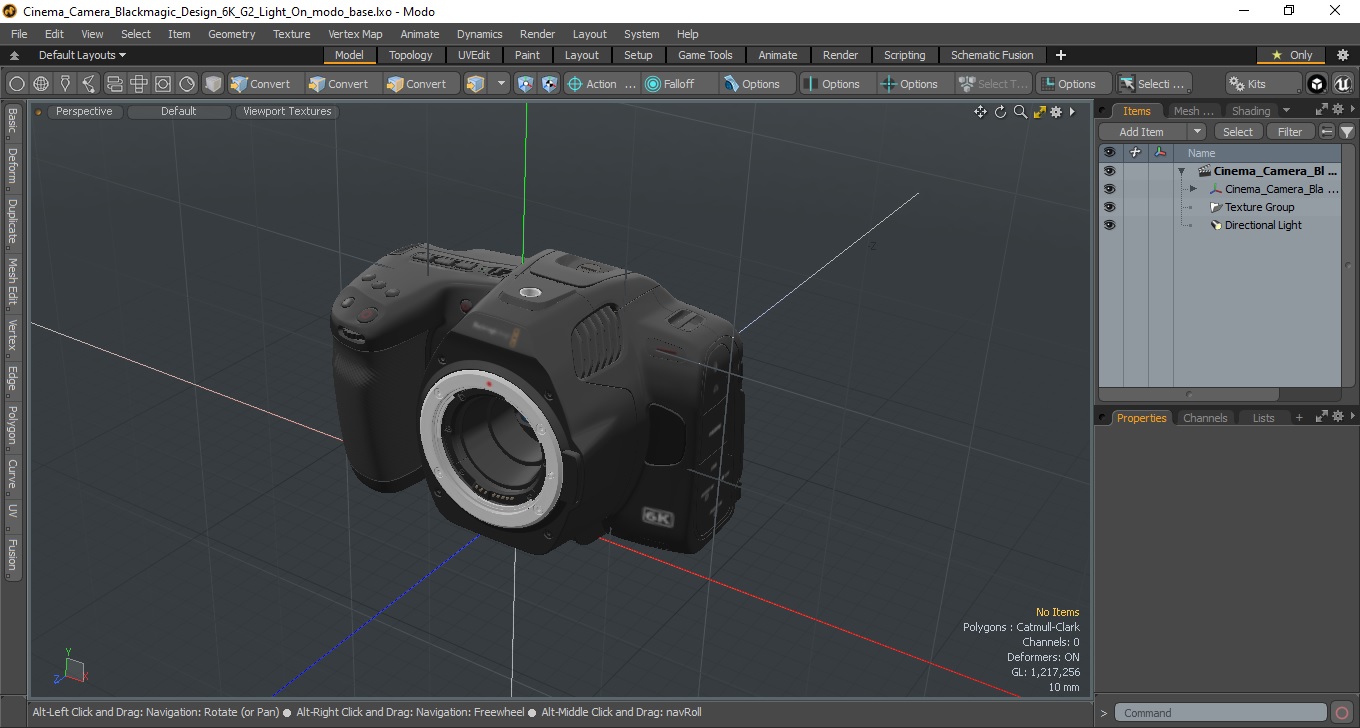Open the Perspective view type dropdown

click(x=84, y=112)
